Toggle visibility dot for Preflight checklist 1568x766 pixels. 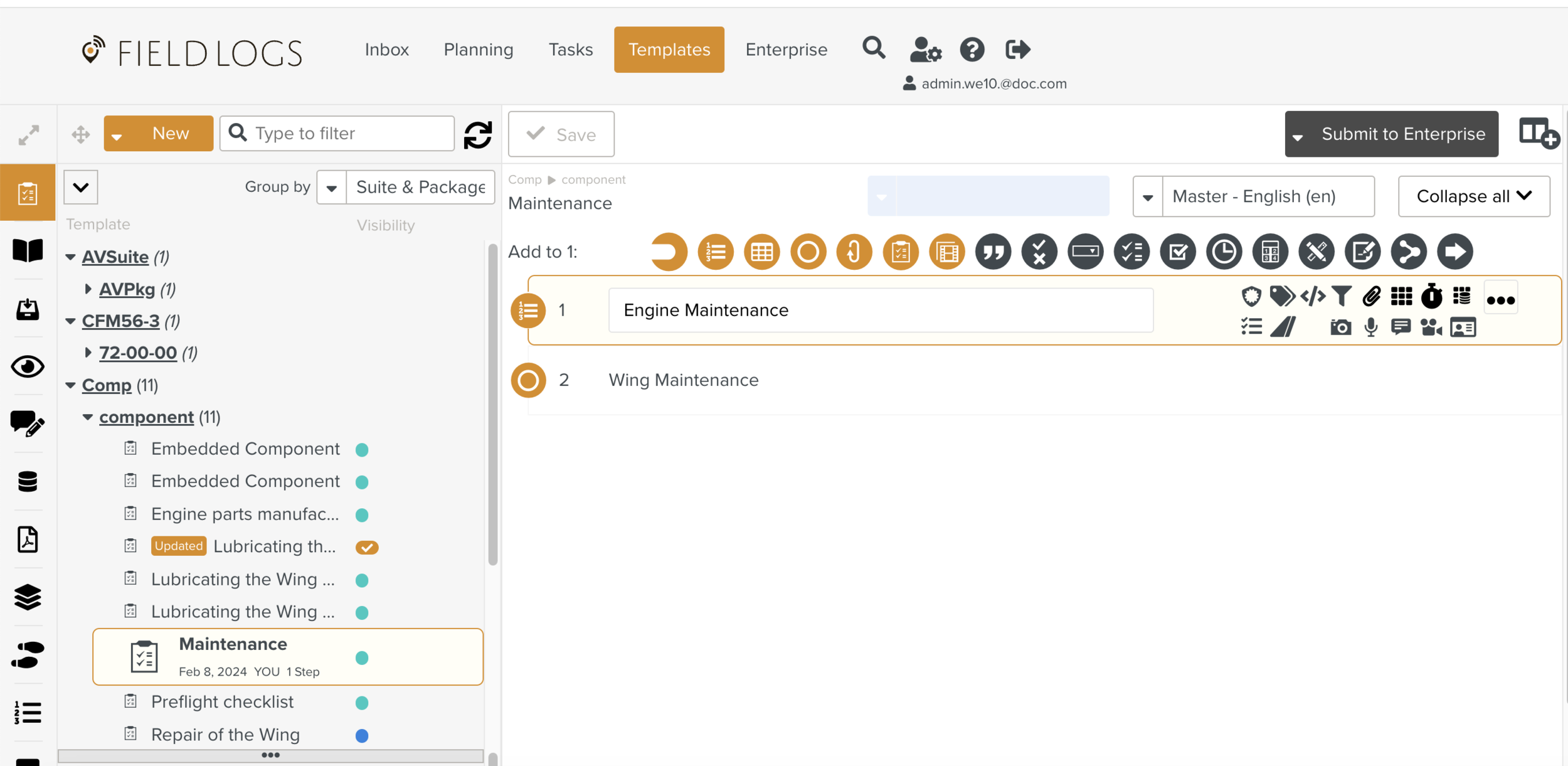coord(362,703)
